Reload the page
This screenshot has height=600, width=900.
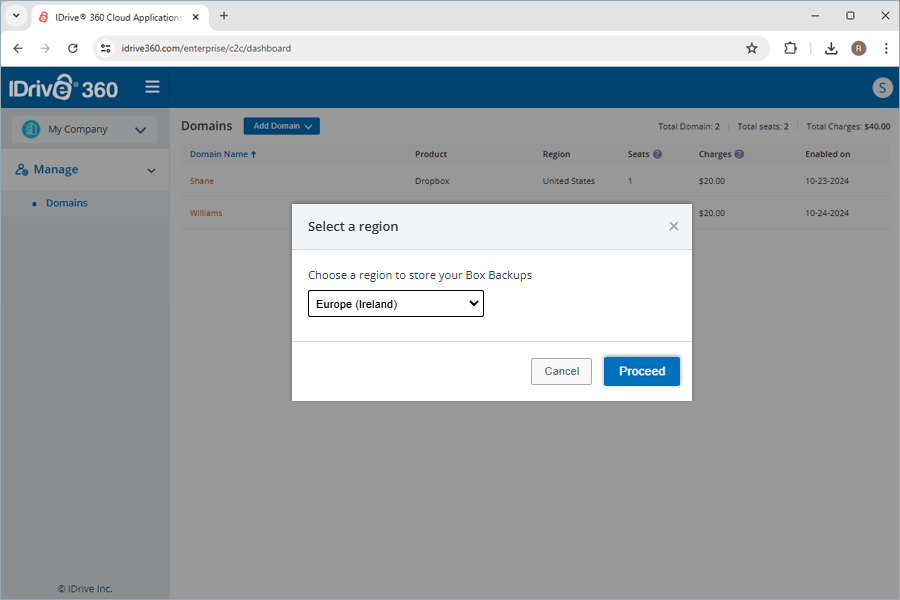72,48
